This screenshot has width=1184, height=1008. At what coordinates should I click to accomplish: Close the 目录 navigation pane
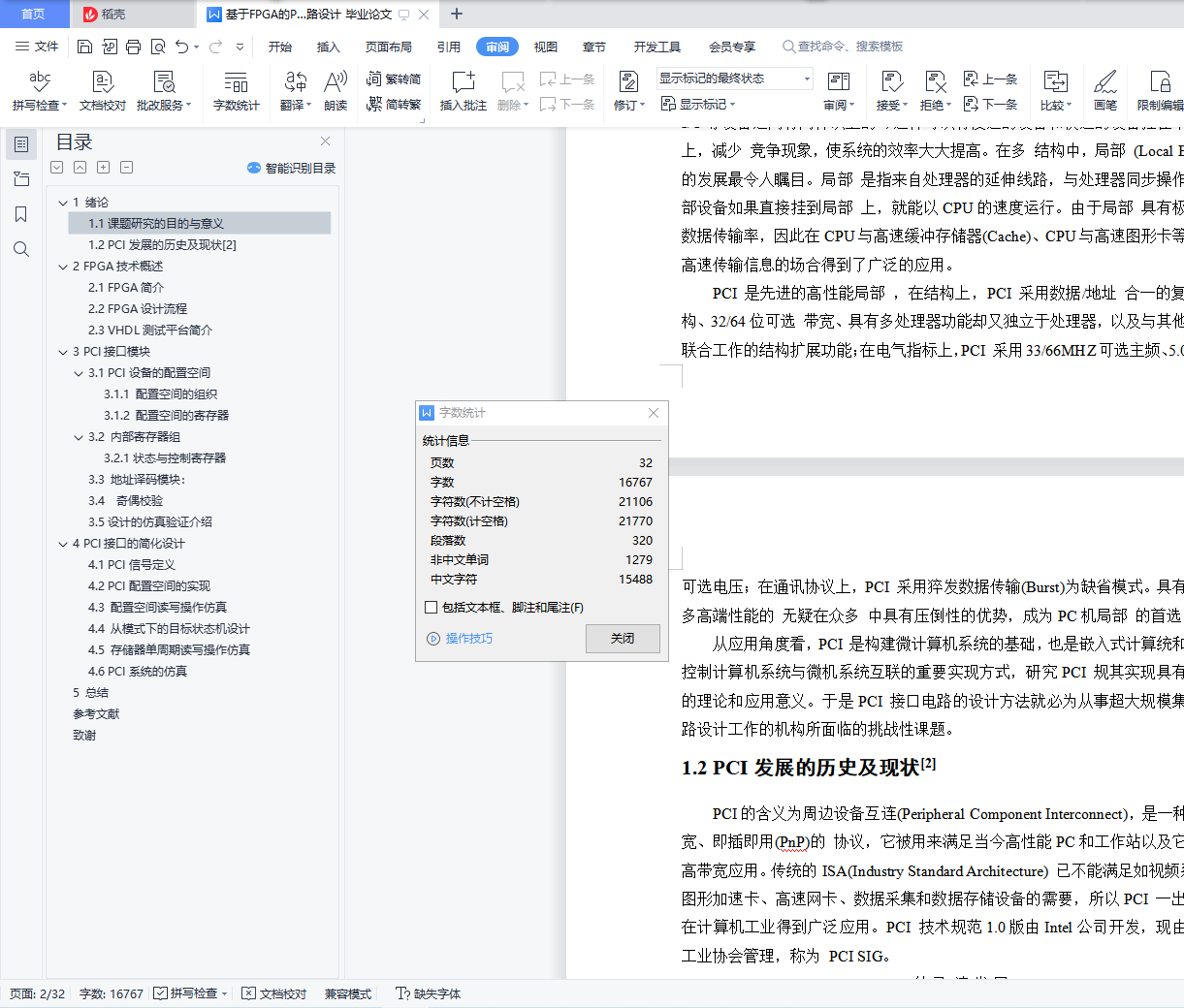tap(326, 142)
